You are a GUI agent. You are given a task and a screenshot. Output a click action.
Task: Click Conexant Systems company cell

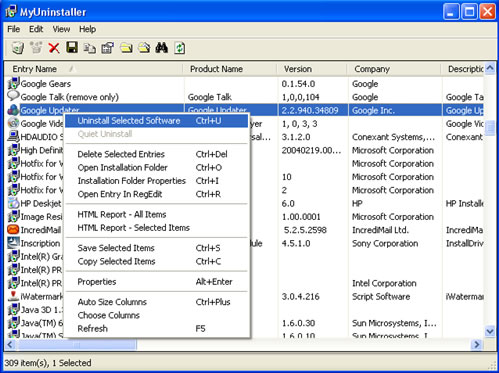coord(393,137)
